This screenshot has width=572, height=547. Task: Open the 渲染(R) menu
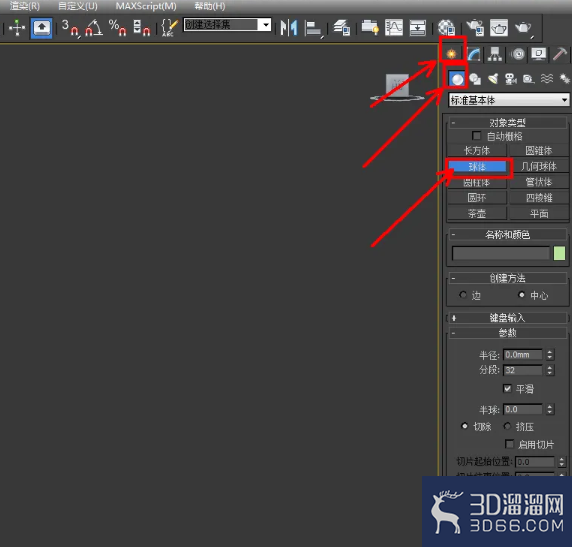(x=24, y=6)
